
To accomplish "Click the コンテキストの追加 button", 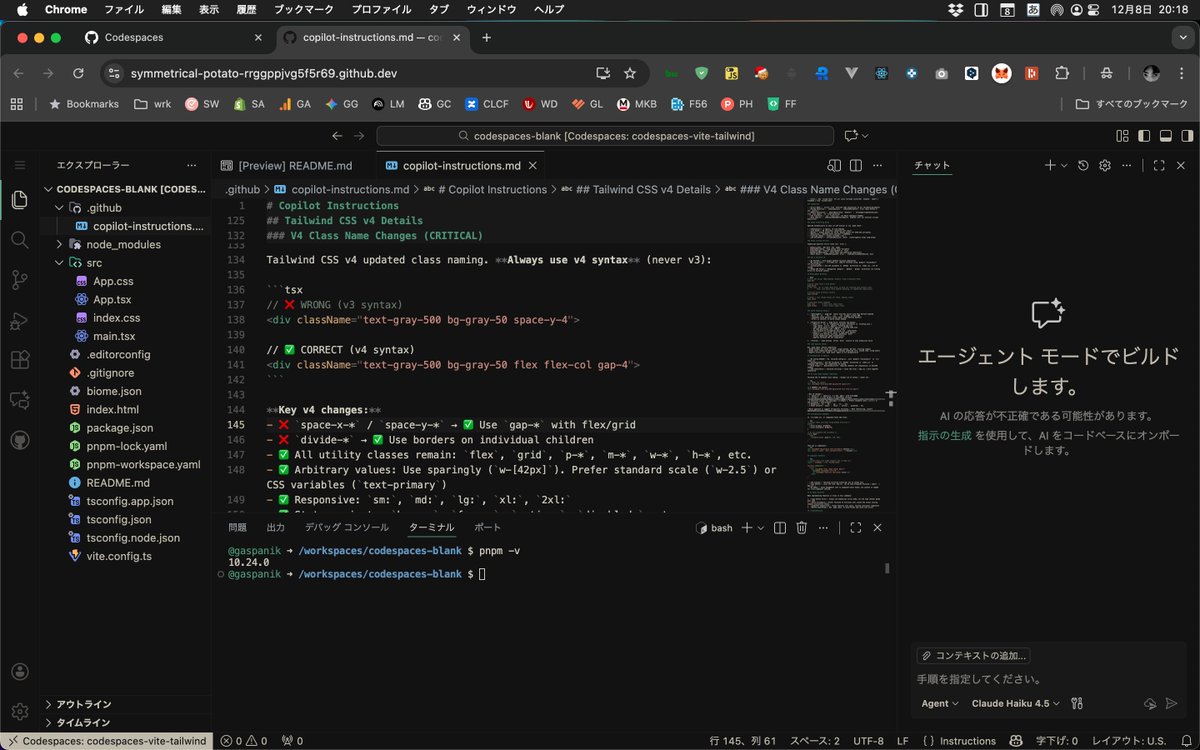I will click(974, 655).
